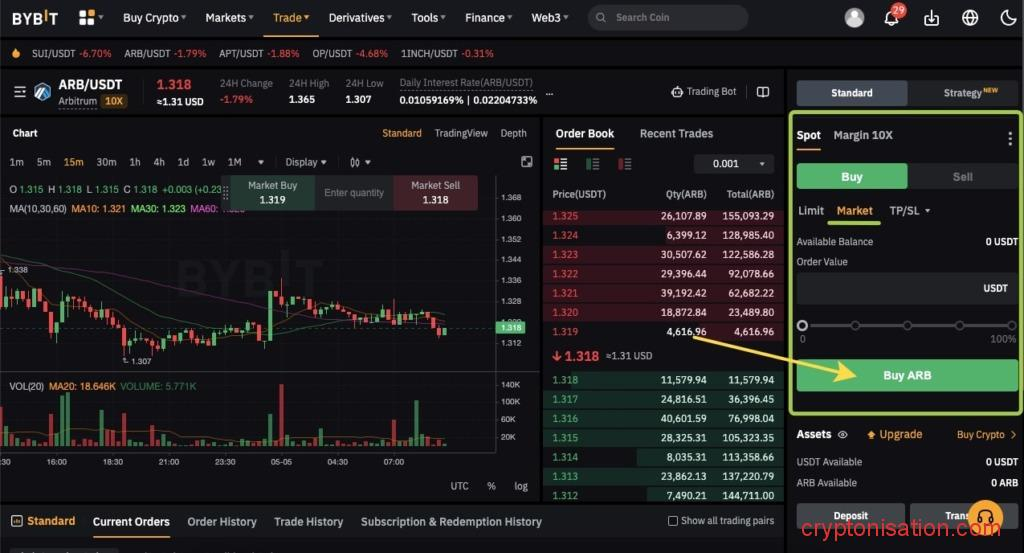The image size is (1024, 553).
Task: Open the more stats ellipsis next to interest rate
Action: coord(549,93)
